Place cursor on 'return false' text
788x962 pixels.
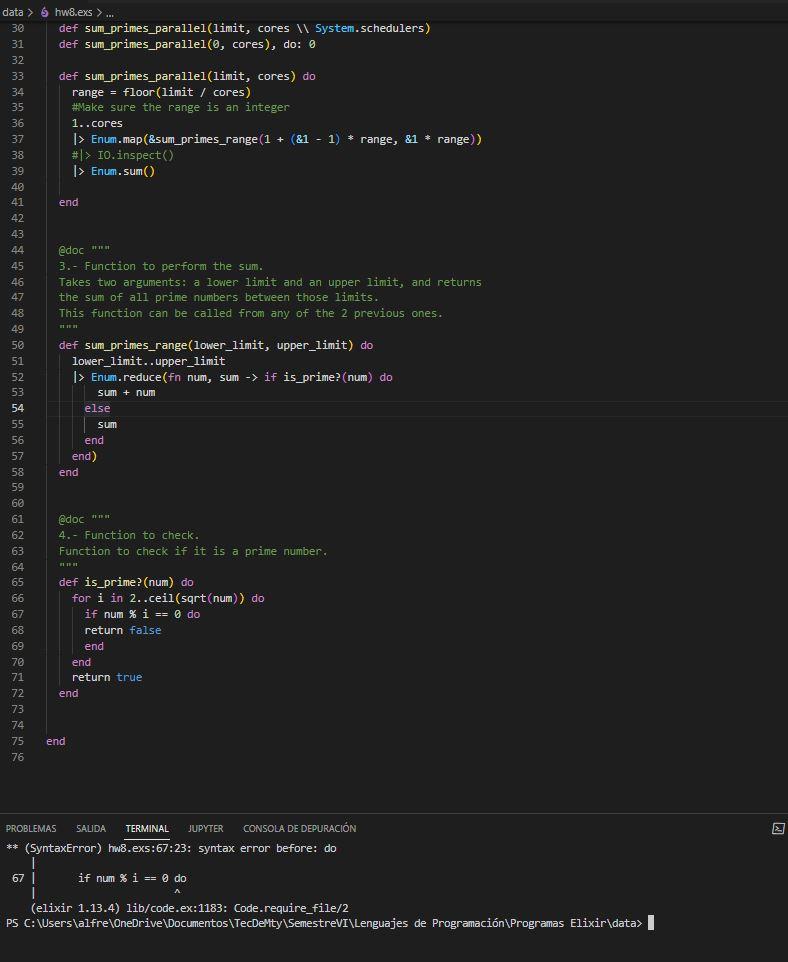click(123, 630)
